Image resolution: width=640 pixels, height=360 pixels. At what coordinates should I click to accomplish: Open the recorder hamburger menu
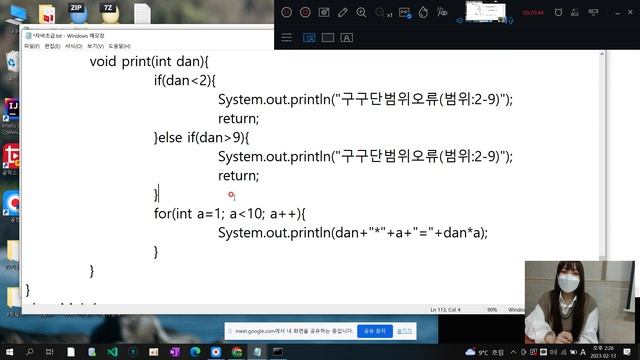(x=287, y=38)
